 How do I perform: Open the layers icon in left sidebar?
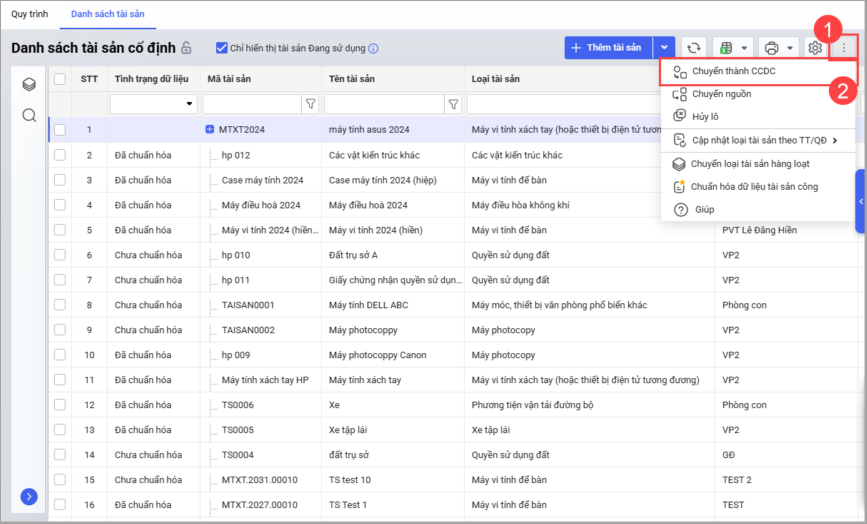pos(29,84)
